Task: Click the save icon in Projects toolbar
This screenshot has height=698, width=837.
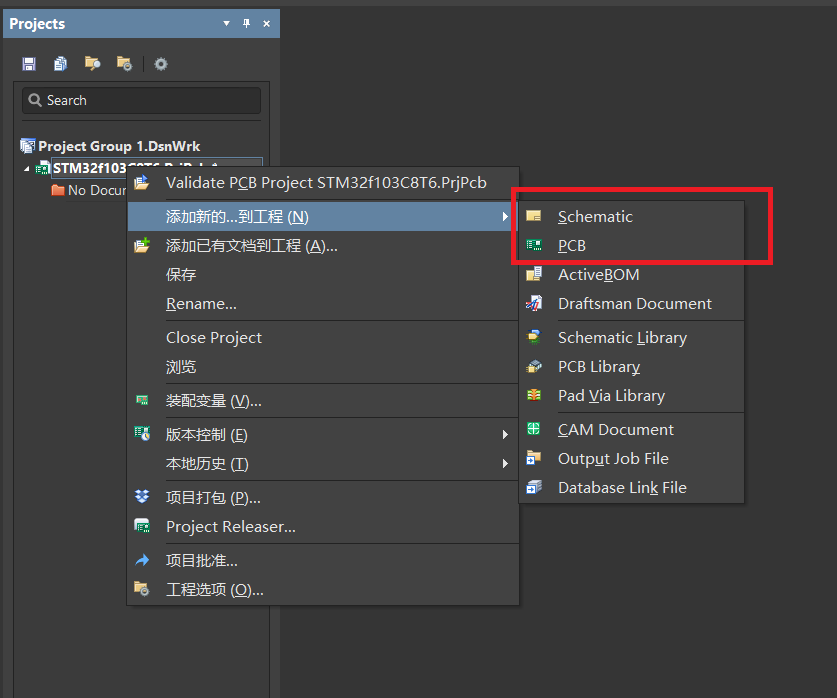Action: pyautogui.click(x=29, y=64)
